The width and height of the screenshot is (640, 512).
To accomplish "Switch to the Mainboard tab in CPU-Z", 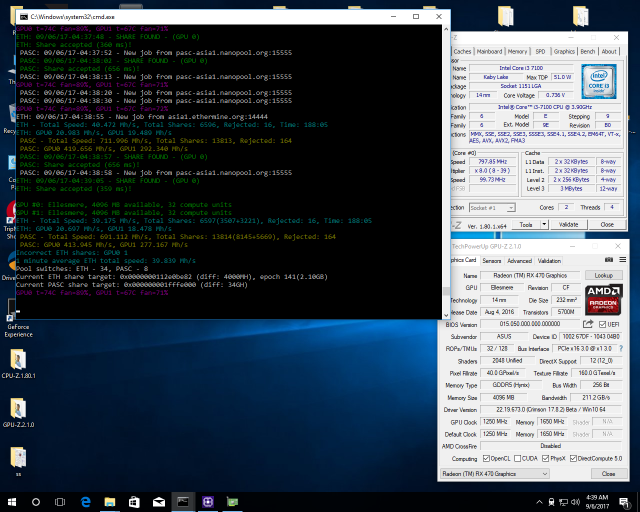I will 489,51.
